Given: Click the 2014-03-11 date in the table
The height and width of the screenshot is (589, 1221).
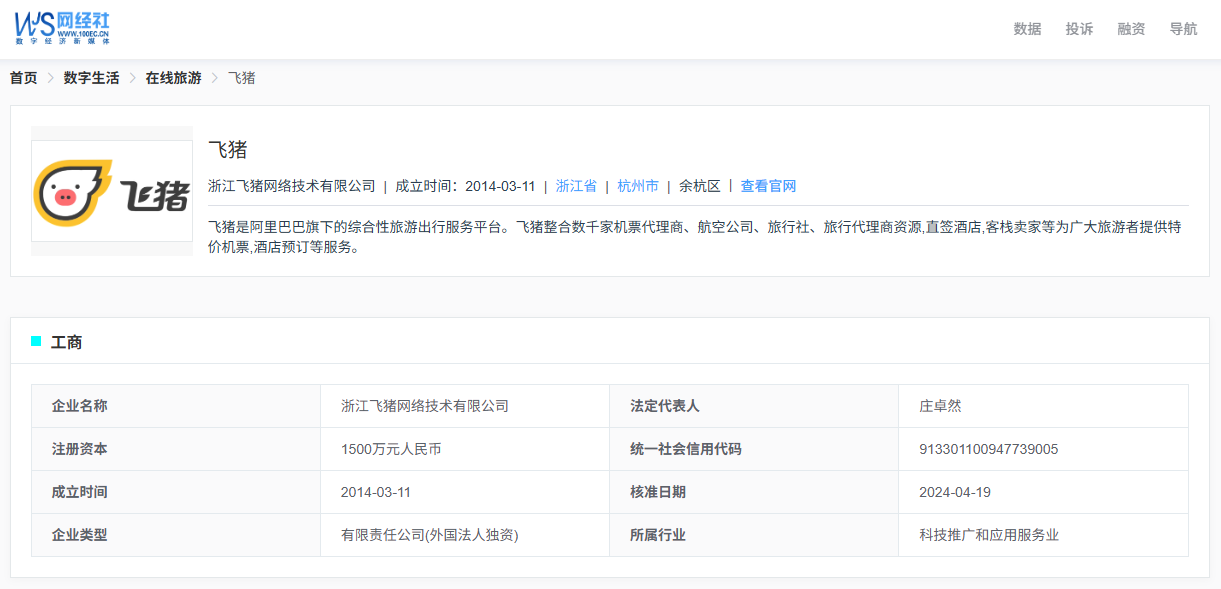Looking at the screenshot, I should coord(376,492).
